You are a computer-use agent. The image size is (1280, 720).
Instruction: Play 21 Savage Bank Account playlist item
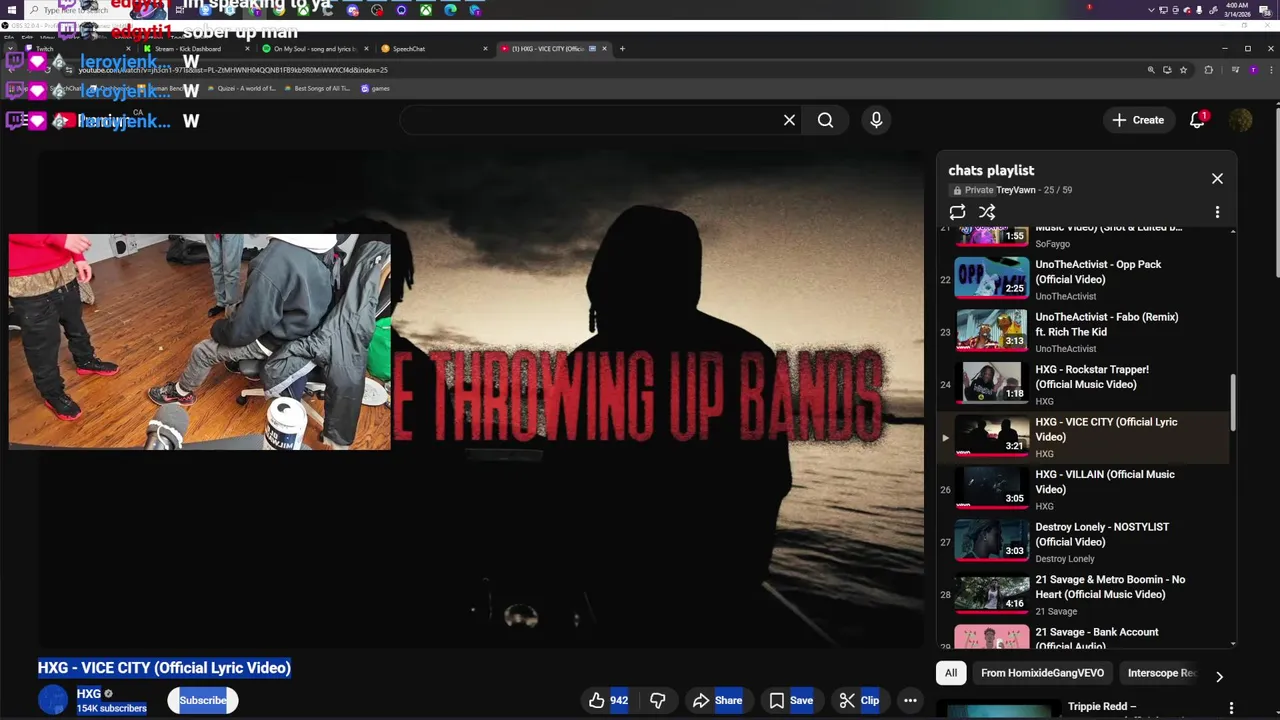1085,636
